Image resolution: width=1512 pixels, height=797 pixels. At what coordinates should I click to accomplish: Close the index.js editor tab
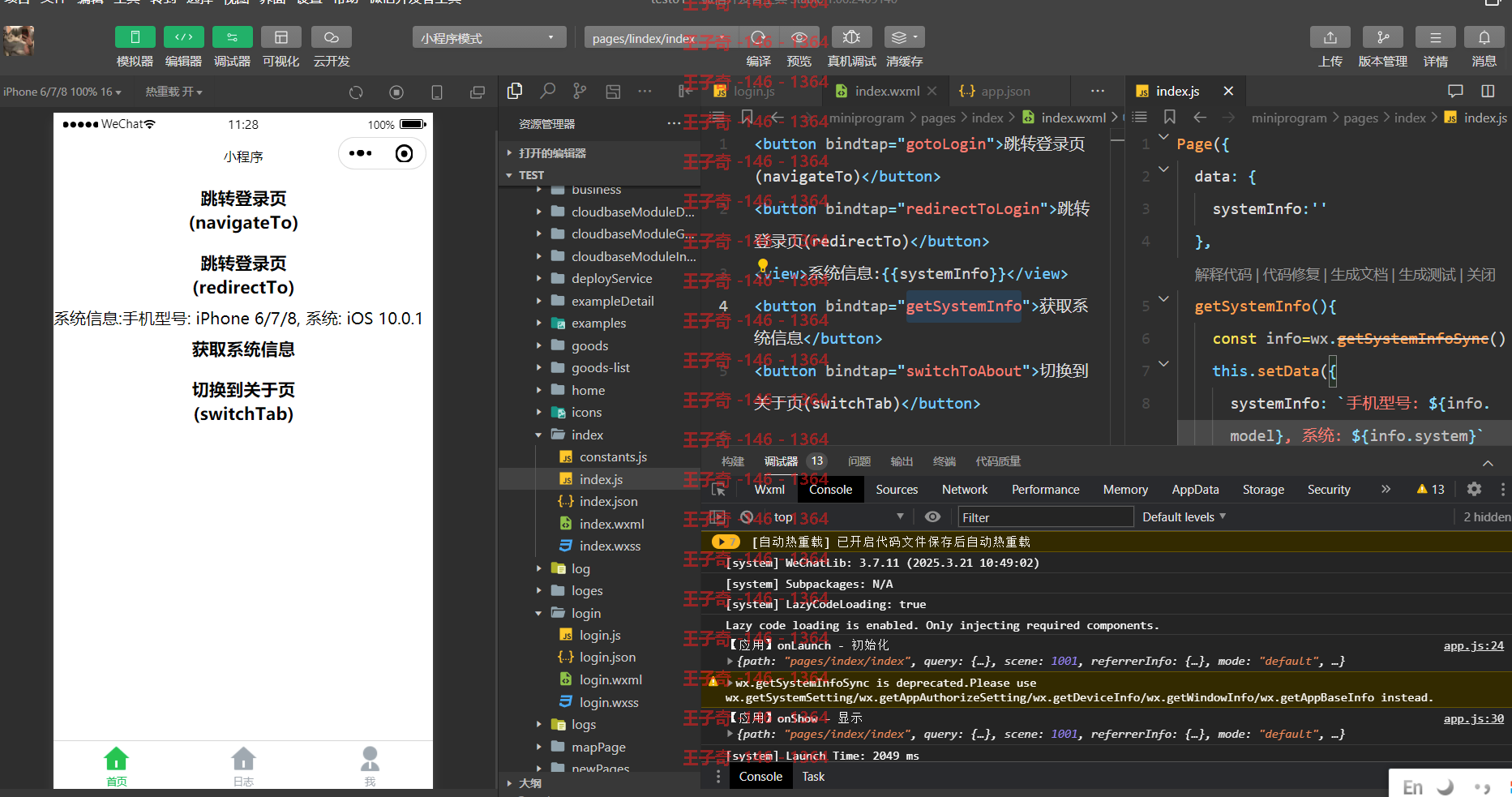tap(1228, 91)
